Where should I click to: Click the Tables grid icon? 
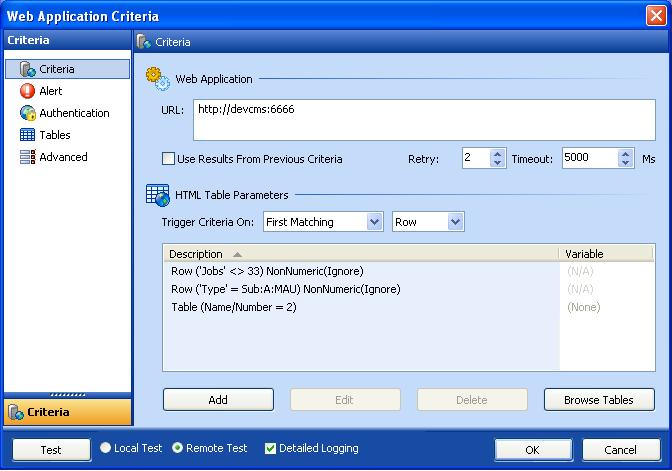pyautogui.click(x=27, y=135)
